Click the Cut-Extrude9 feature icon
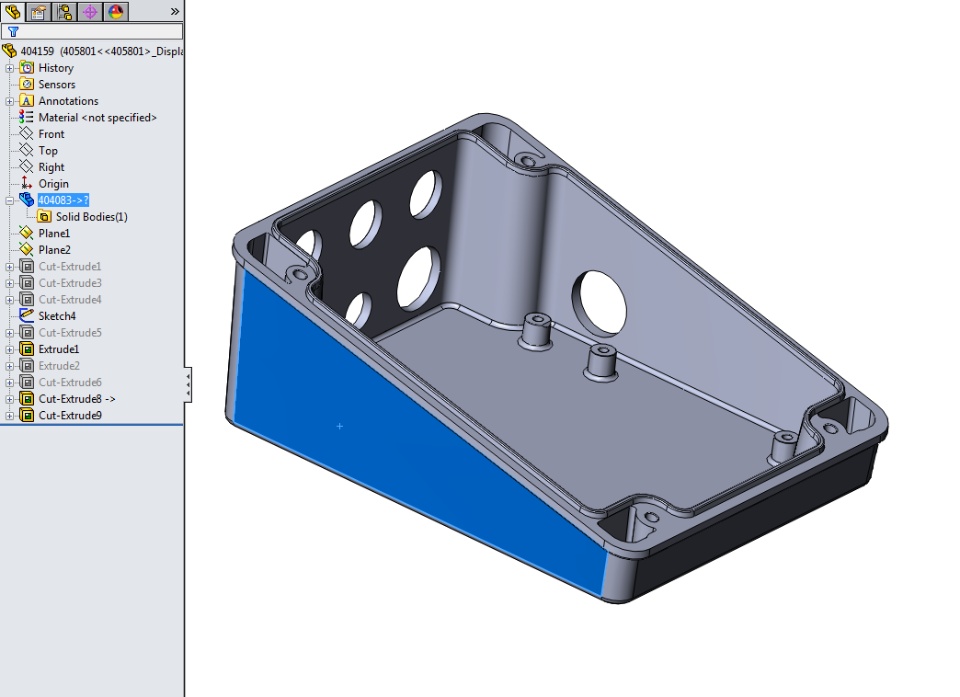The image size is (960, 697). click(26, 415)
